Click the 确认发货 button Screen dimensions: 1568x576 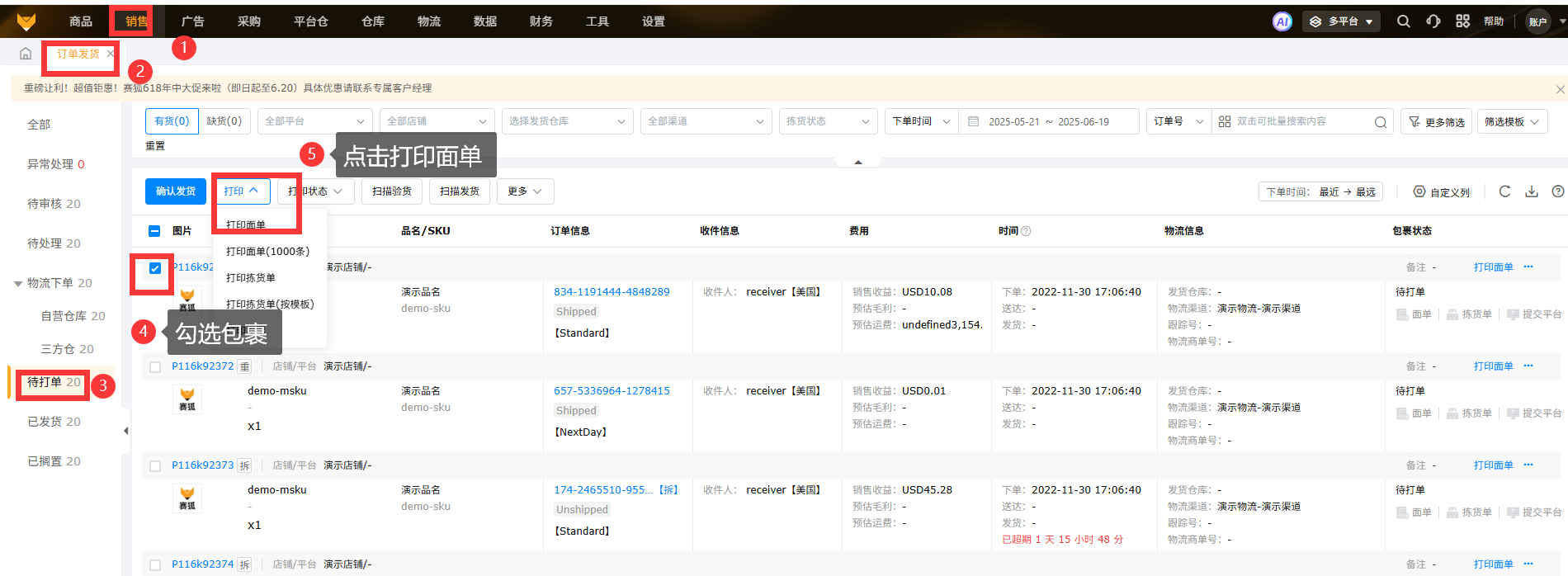click(176, 191)
